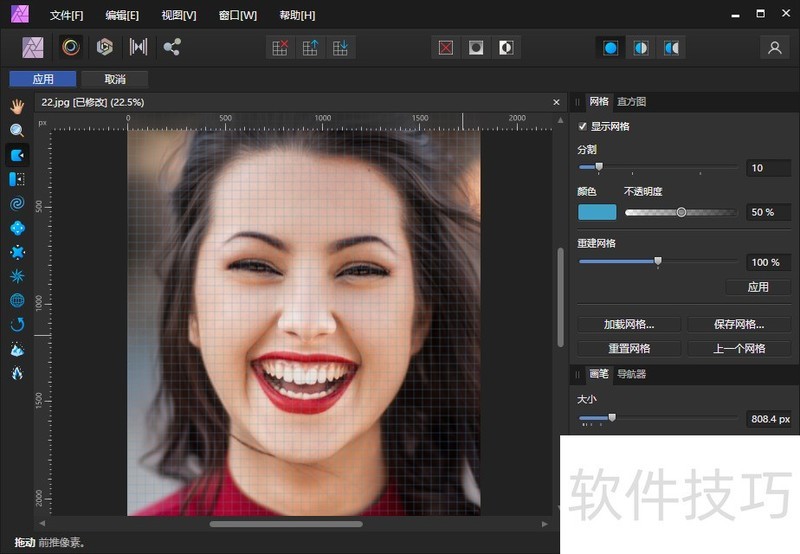Switch to the 直方图 histogram tab
Viewport: 800px width, 554px height.
pos(632,102)
